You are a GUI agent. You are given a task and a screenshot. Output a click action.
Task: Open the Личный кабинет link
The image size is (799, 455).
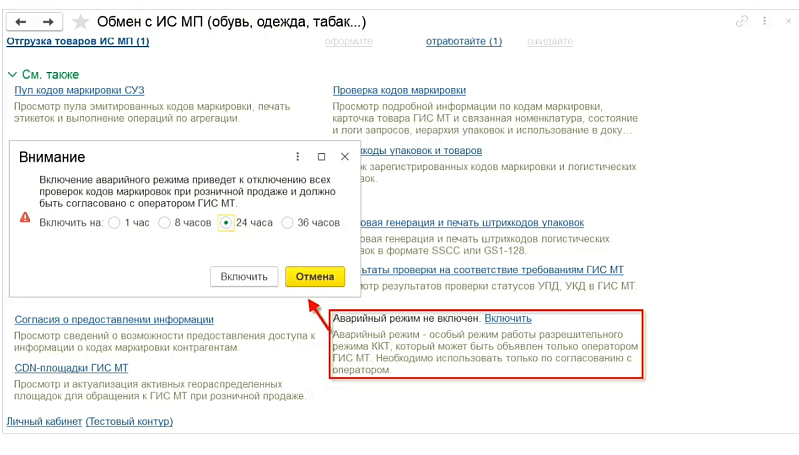(x=44, y=421)
